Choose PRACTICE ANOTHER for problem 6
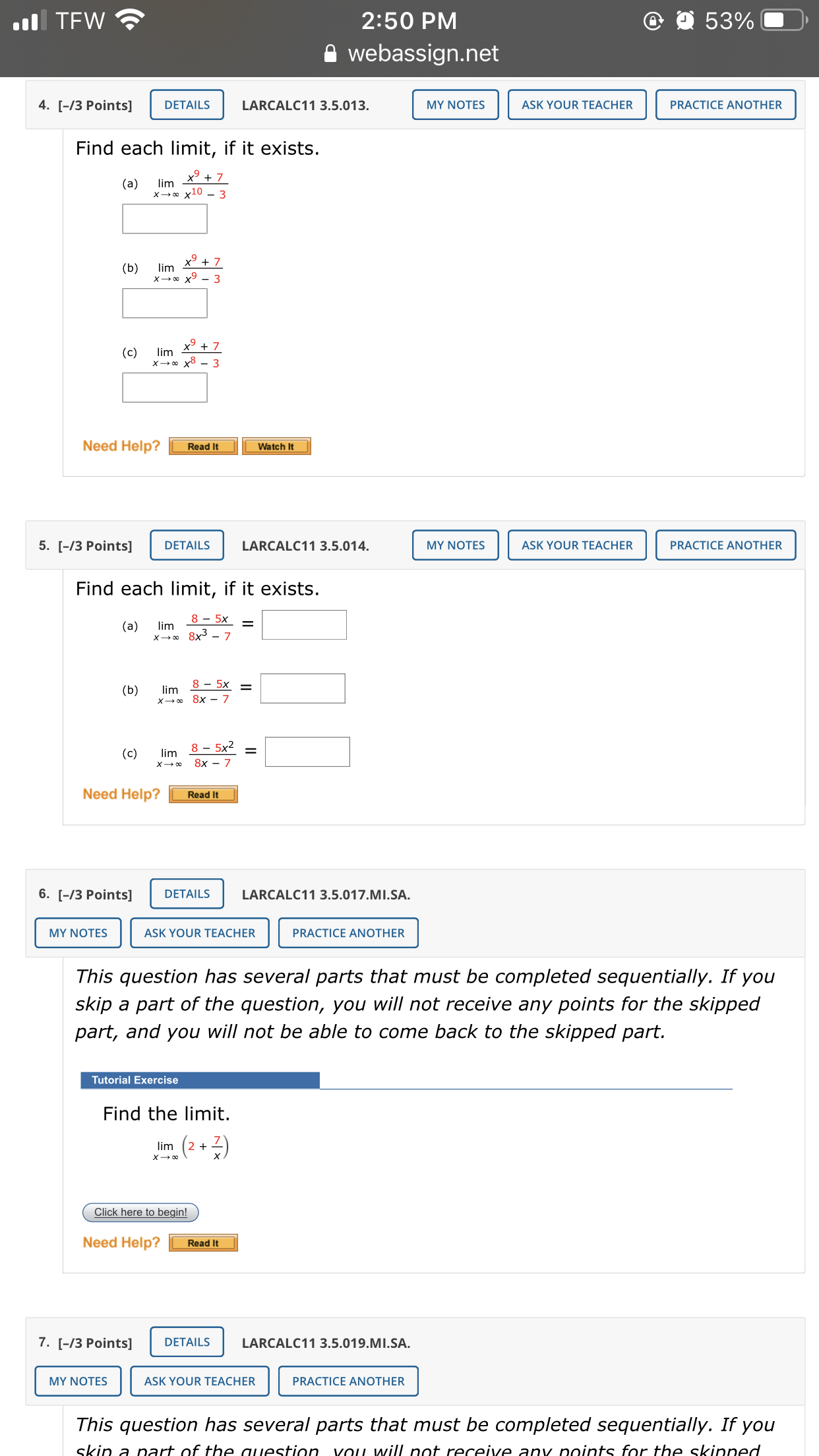 click(348, 932)
